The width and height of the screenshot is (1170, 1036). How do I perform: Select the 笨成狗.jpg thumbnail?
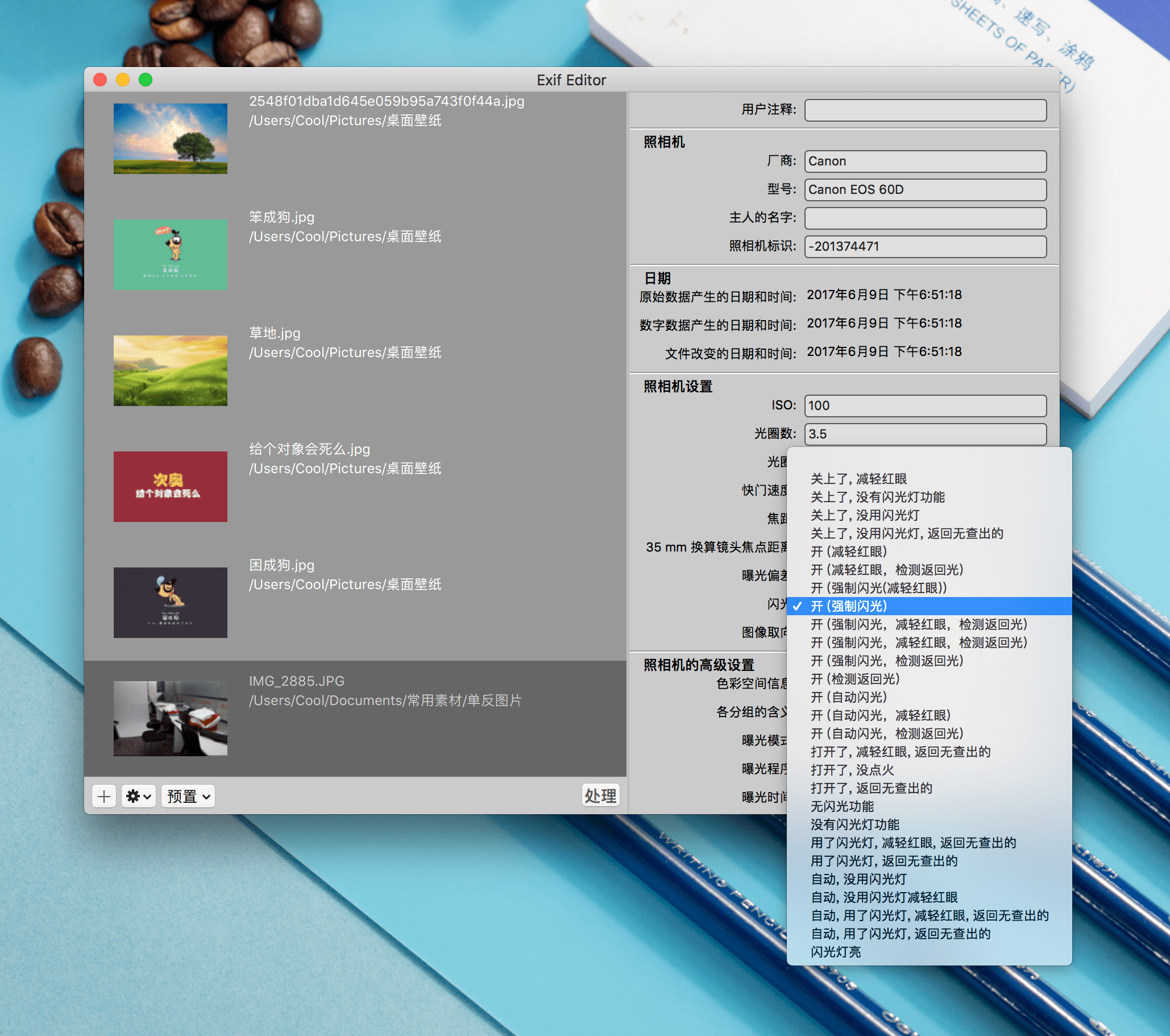[170, 255]
